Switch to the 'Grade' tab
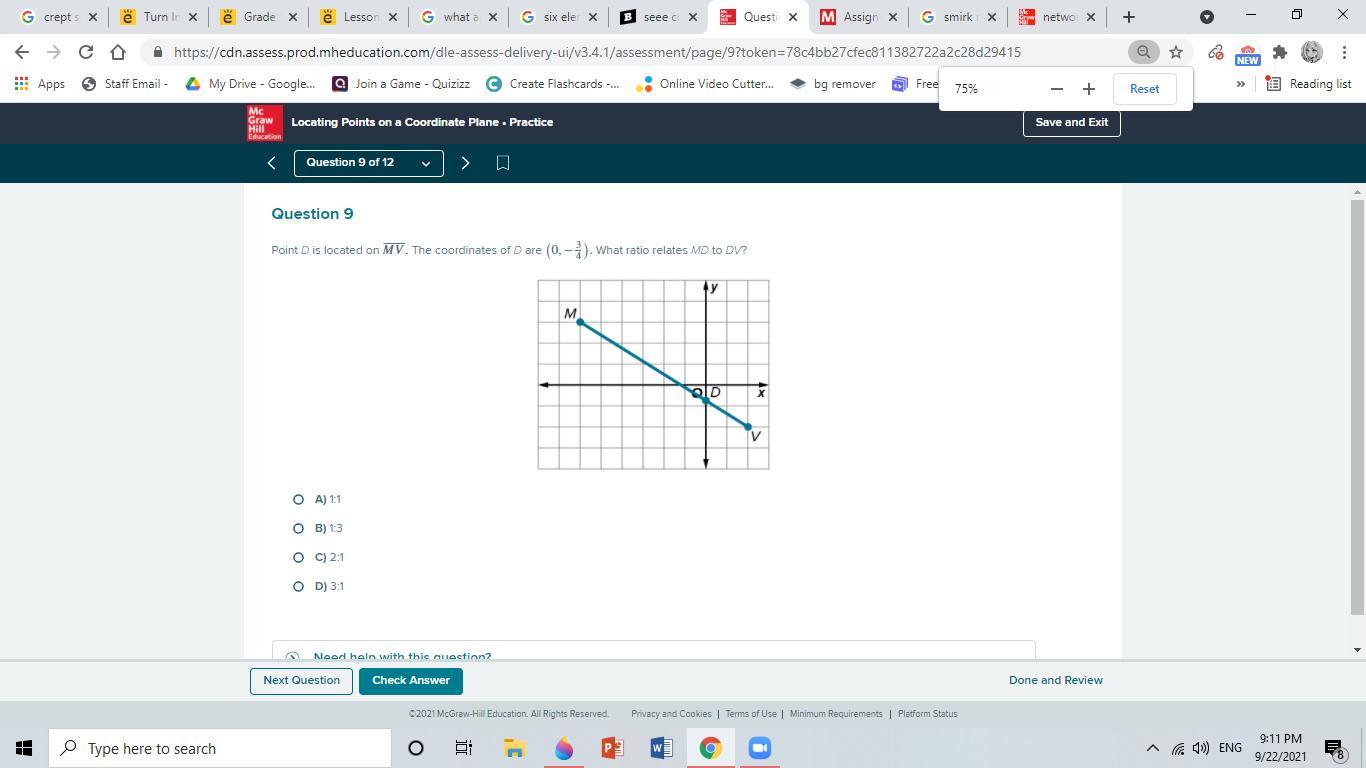 [x=256, y=17]
